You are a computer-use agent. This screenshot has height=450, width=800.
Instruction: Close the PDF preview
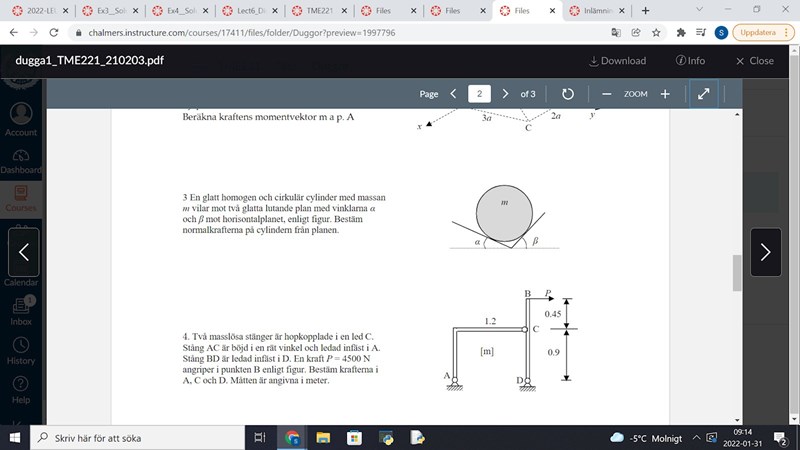tap(754, 60)
